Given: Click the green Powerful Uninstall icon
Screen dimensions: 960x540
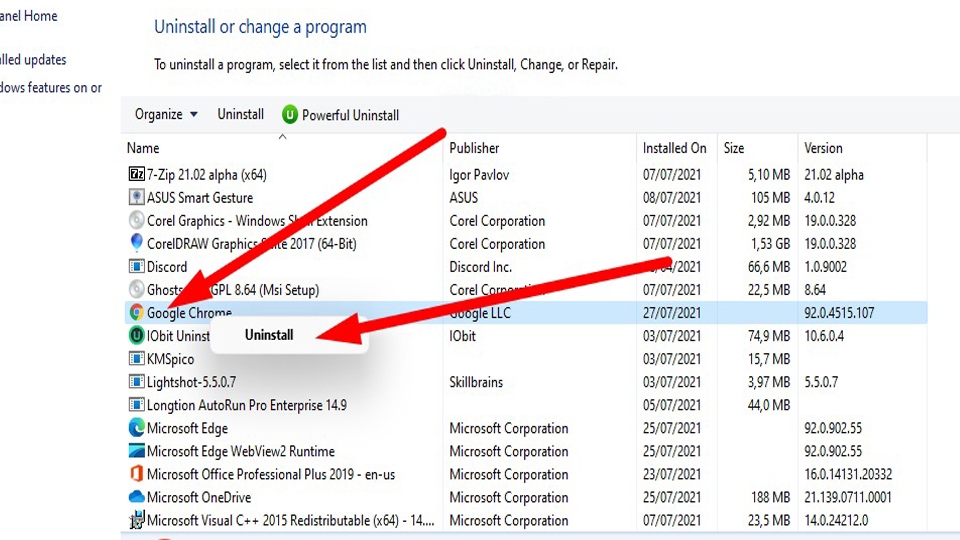Looking at the screenshot, I should pos(290,114).
